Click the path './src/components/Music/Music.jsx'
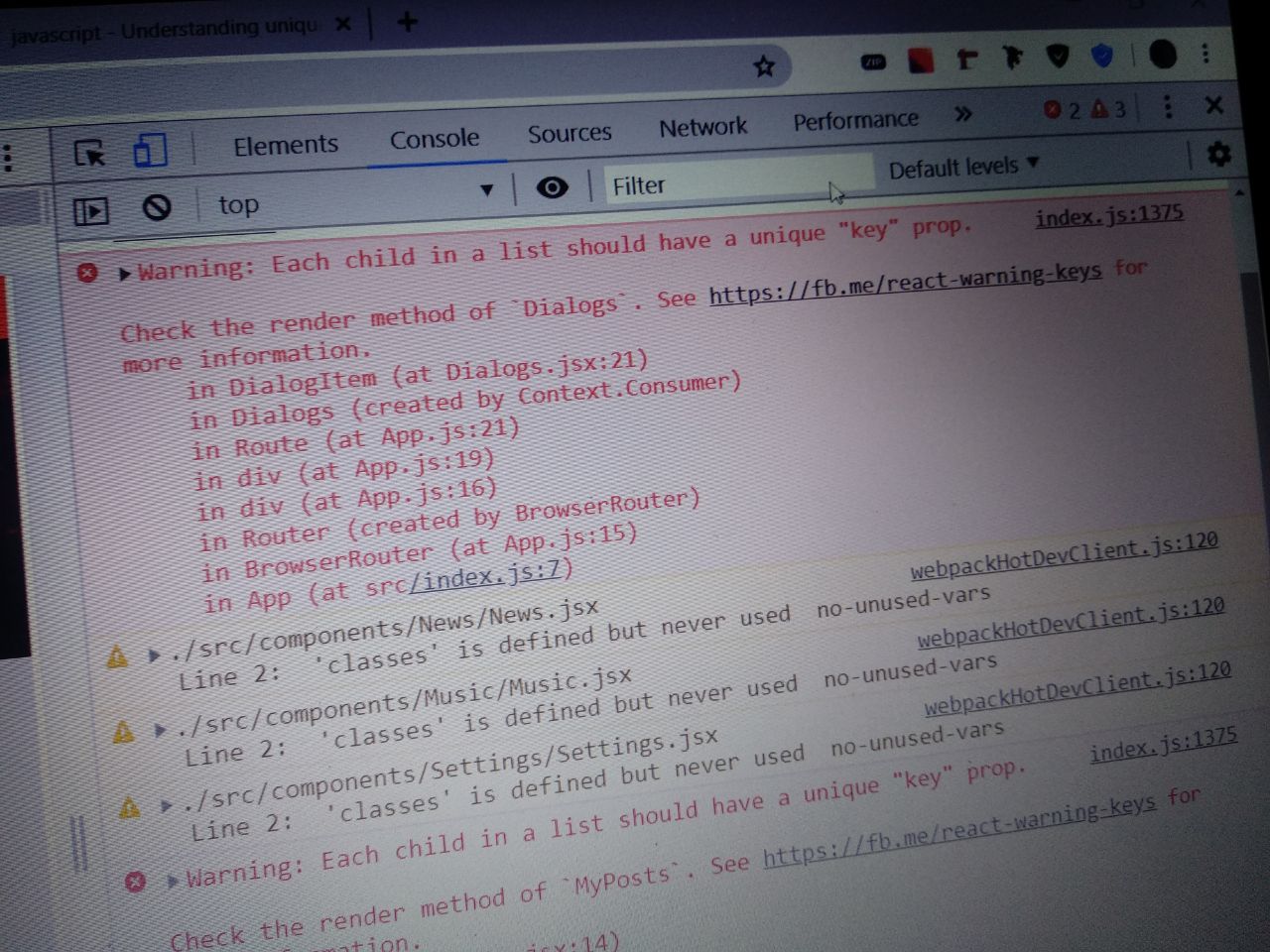The image size is (1270, 952). [x=404, y=699]
